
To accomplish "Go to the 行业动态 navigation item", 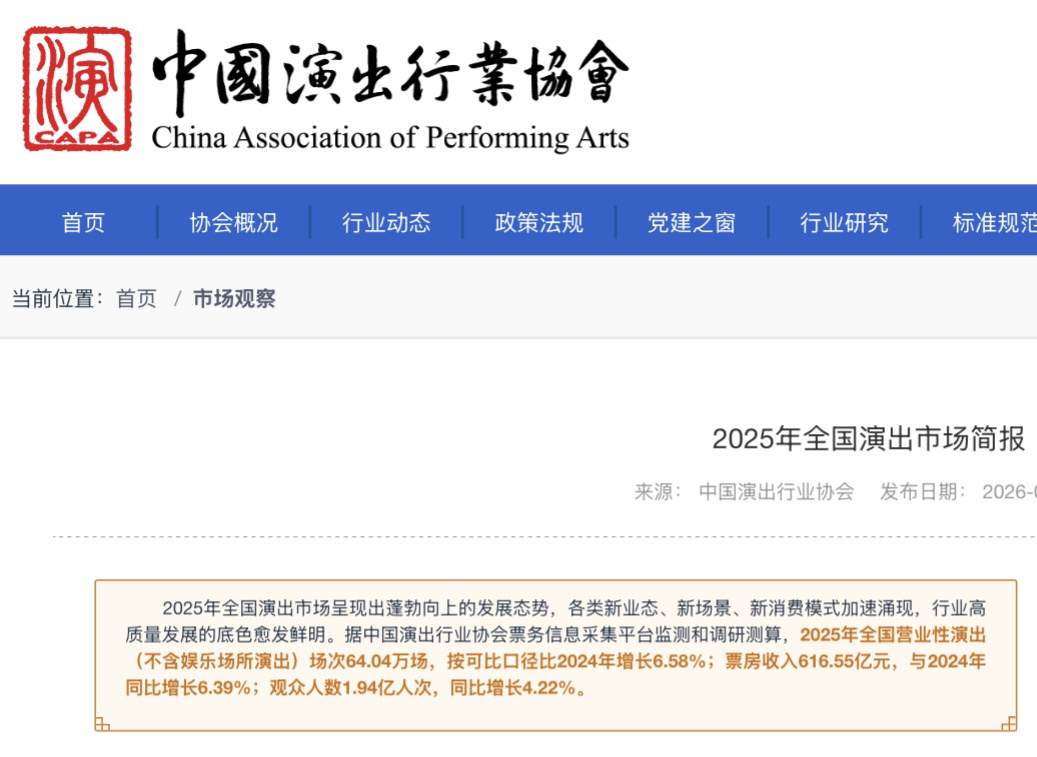I will coord(386,222).
